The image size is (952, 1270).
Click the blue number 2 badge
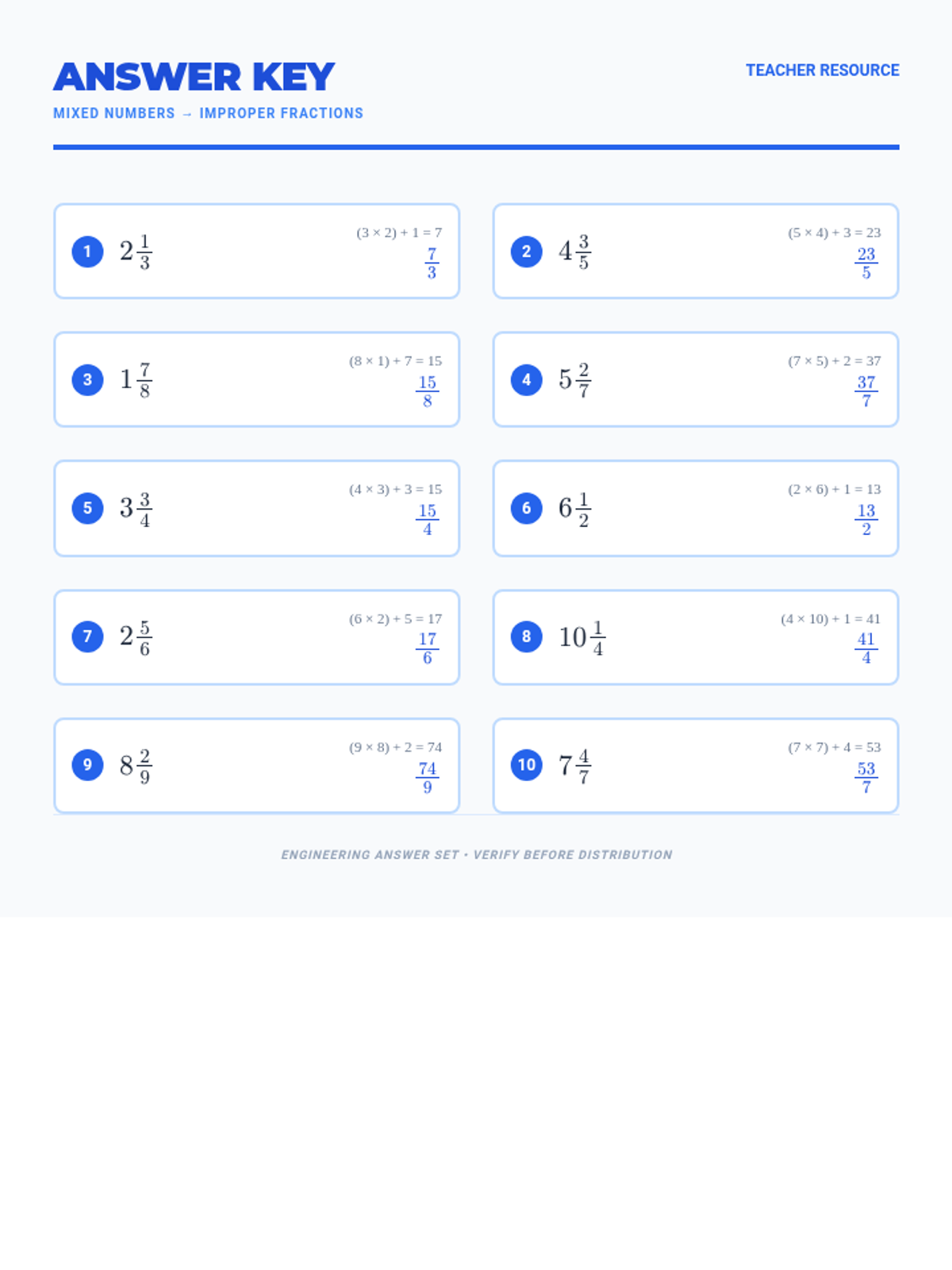pos(526,252)
